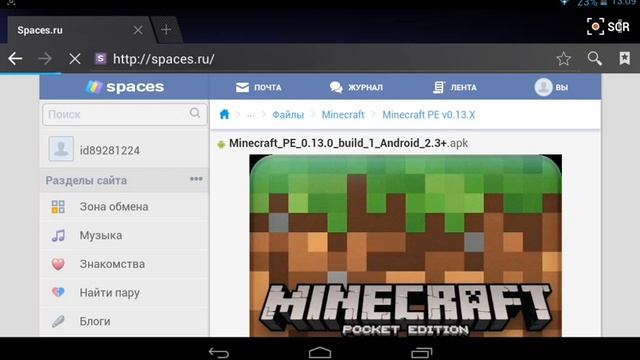Click the Найти пару hearts icon
This screenshot has width=640, height=360.
click(58, 292)
